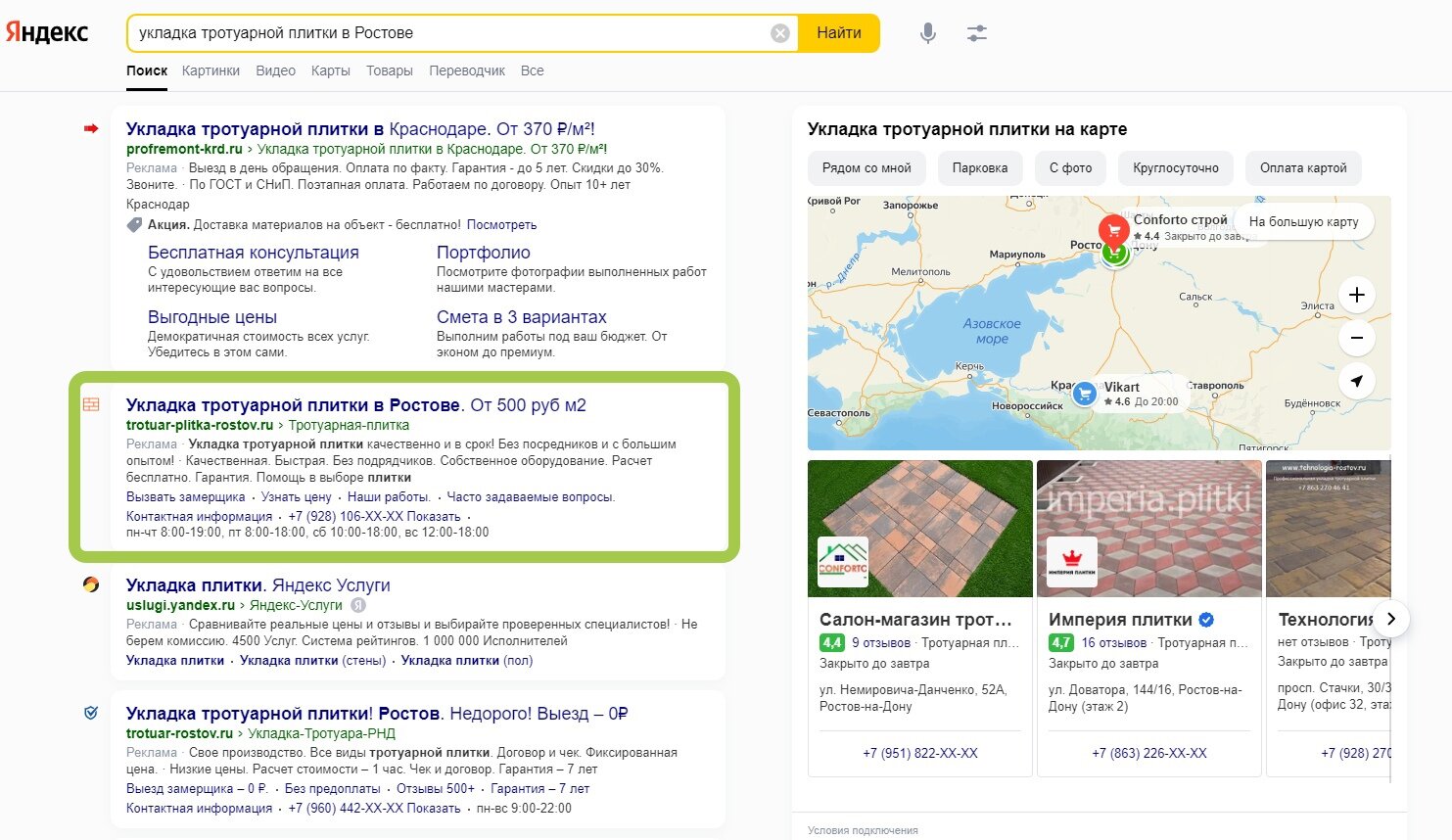
Task: Open the Выгодные цены sitelink
Action: tap(212, 317)
